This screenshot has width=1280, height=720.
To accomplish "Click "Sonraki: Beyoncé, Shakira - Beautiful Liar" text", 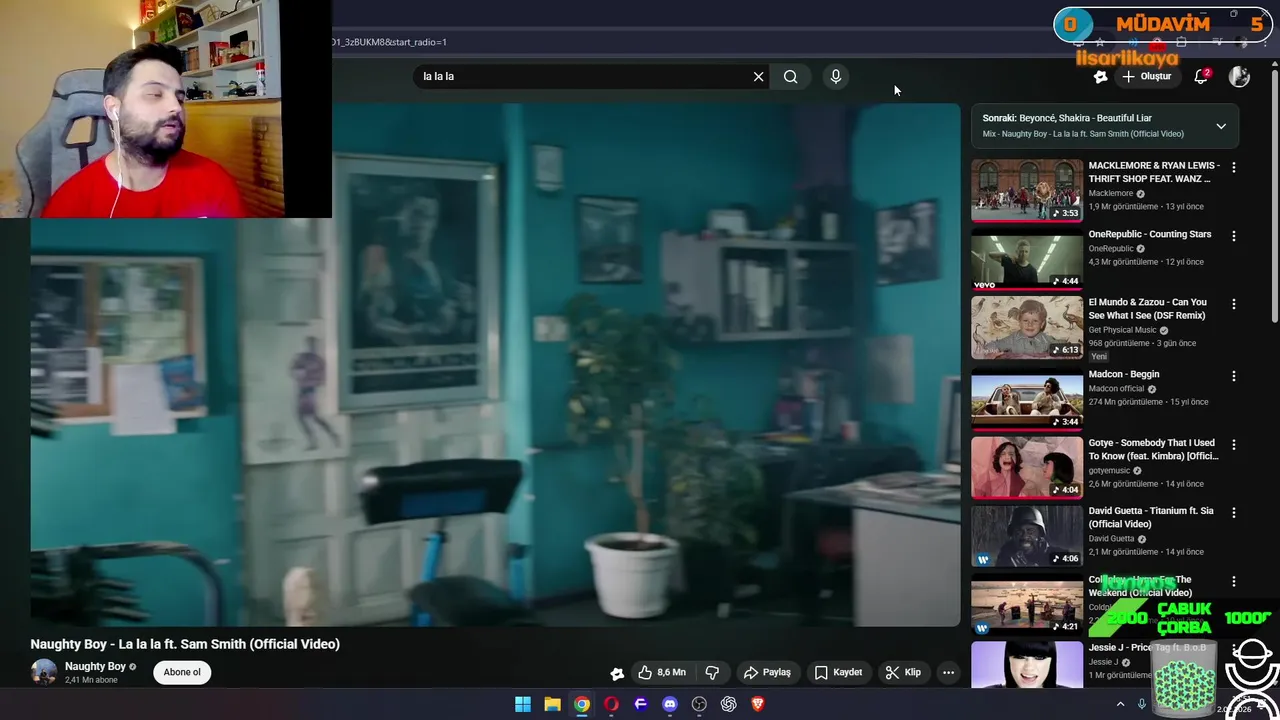I will click(x=1067, y=118).
